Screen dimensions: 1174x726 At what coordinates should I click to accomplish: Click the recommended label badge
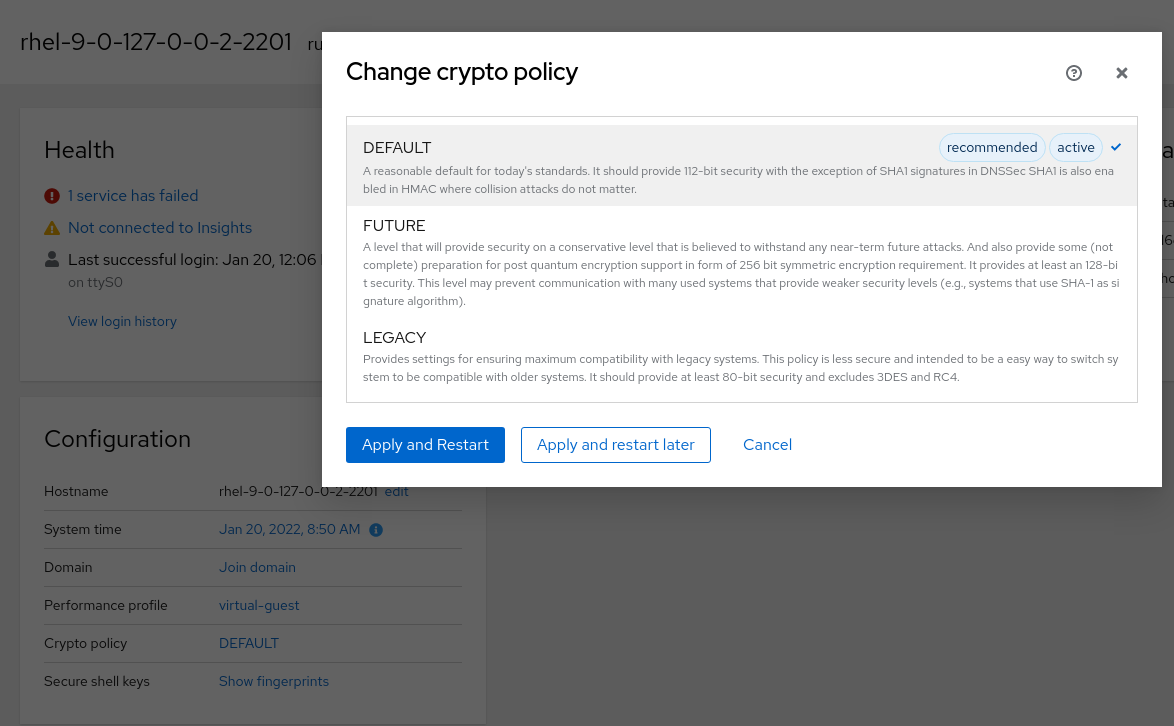992,147
